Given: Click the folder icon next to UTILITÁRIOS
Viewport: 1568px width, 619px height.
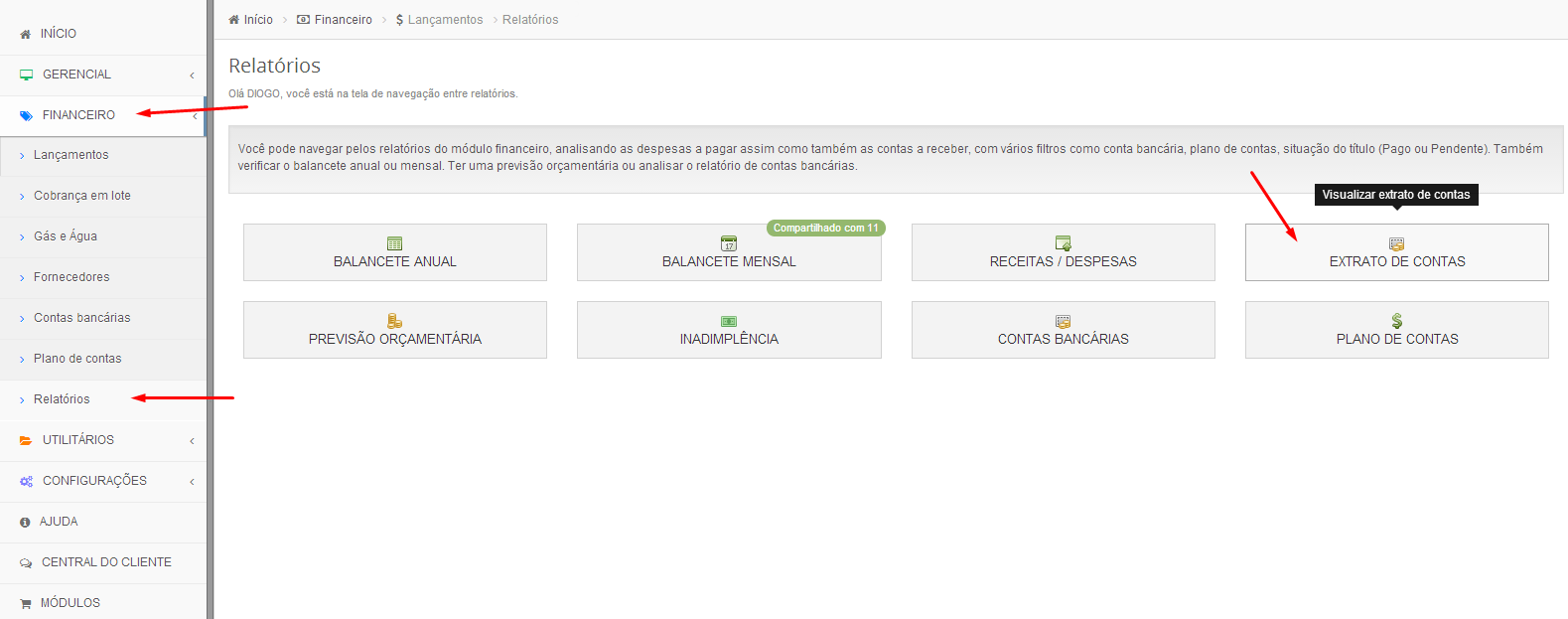Looking at the screenshot, I should tap(26, 440).
